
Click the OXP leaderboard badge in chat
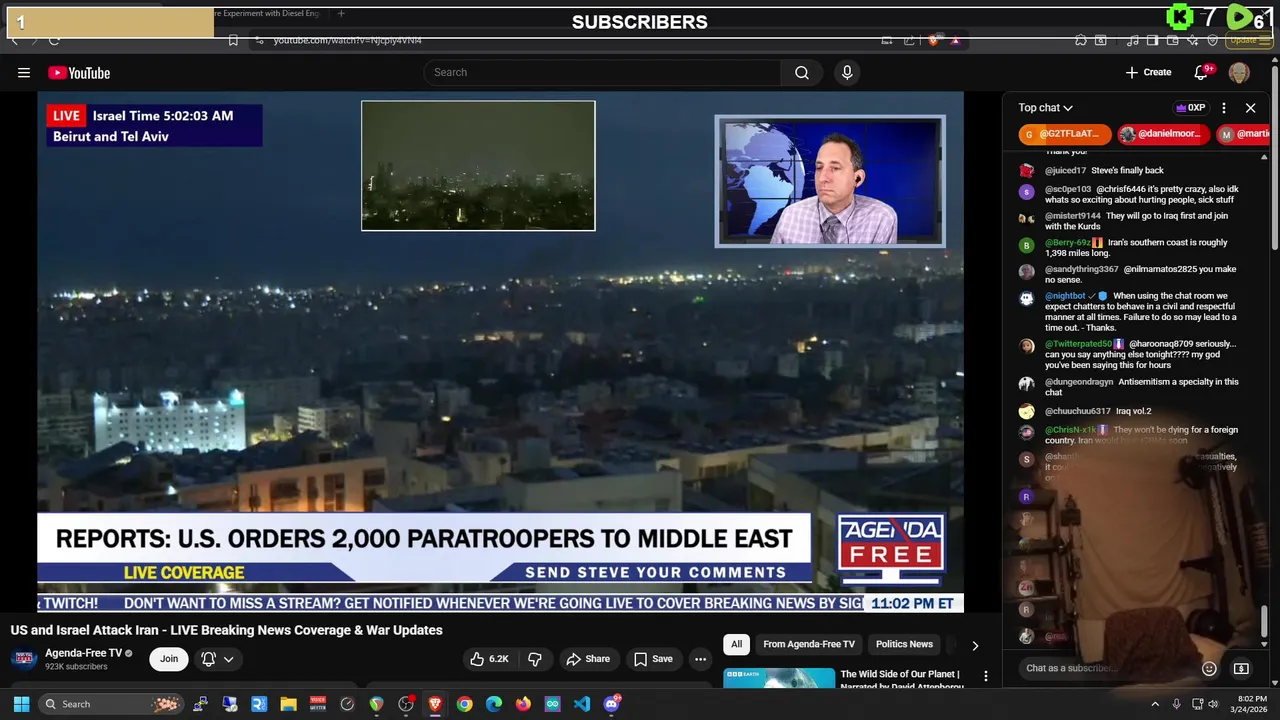click(x=1190, y=108)
